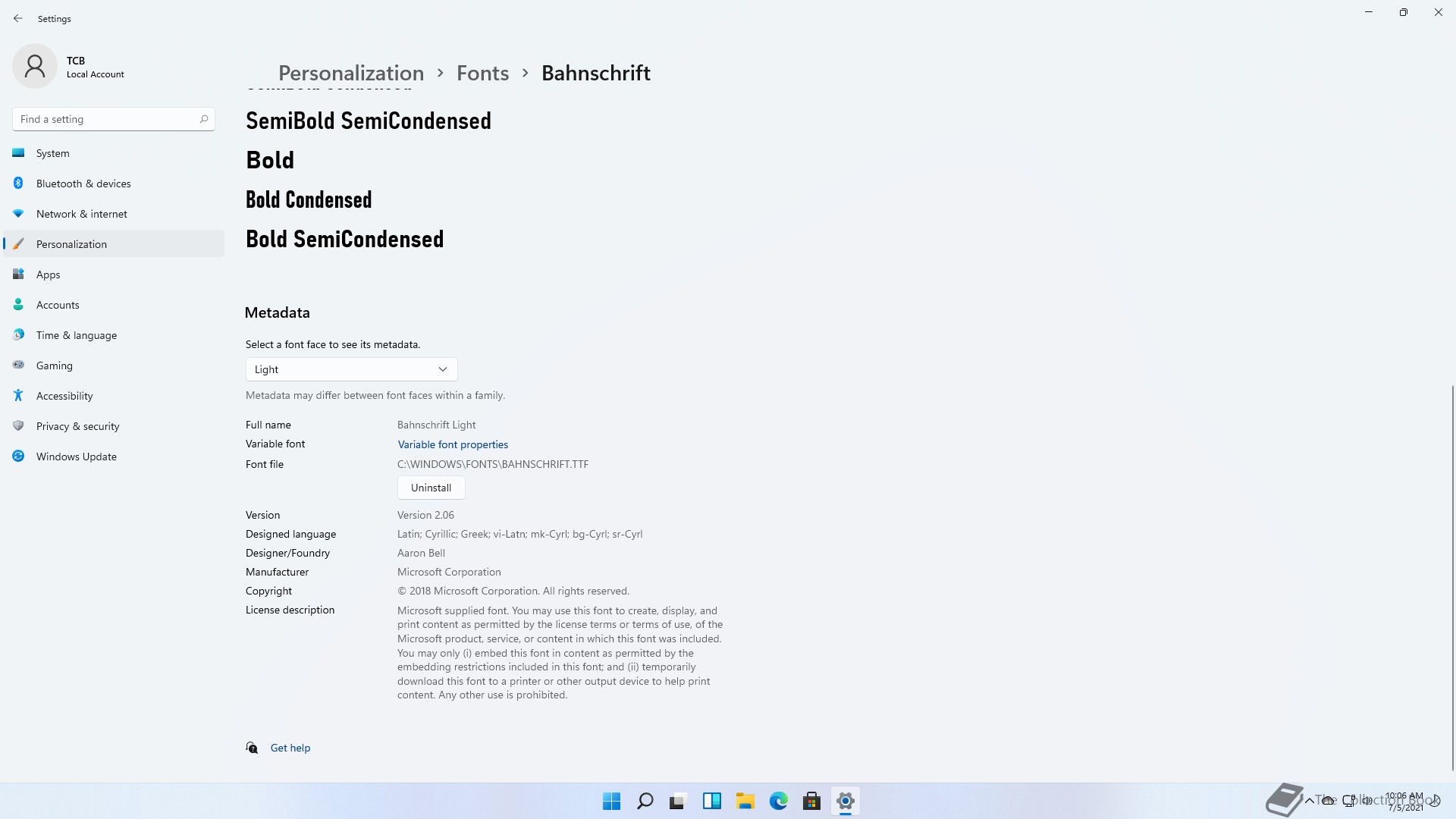Click the Personalization paintbrush icon
The height and width of the screenshot is (819, 1456).
tap(18, 244)
